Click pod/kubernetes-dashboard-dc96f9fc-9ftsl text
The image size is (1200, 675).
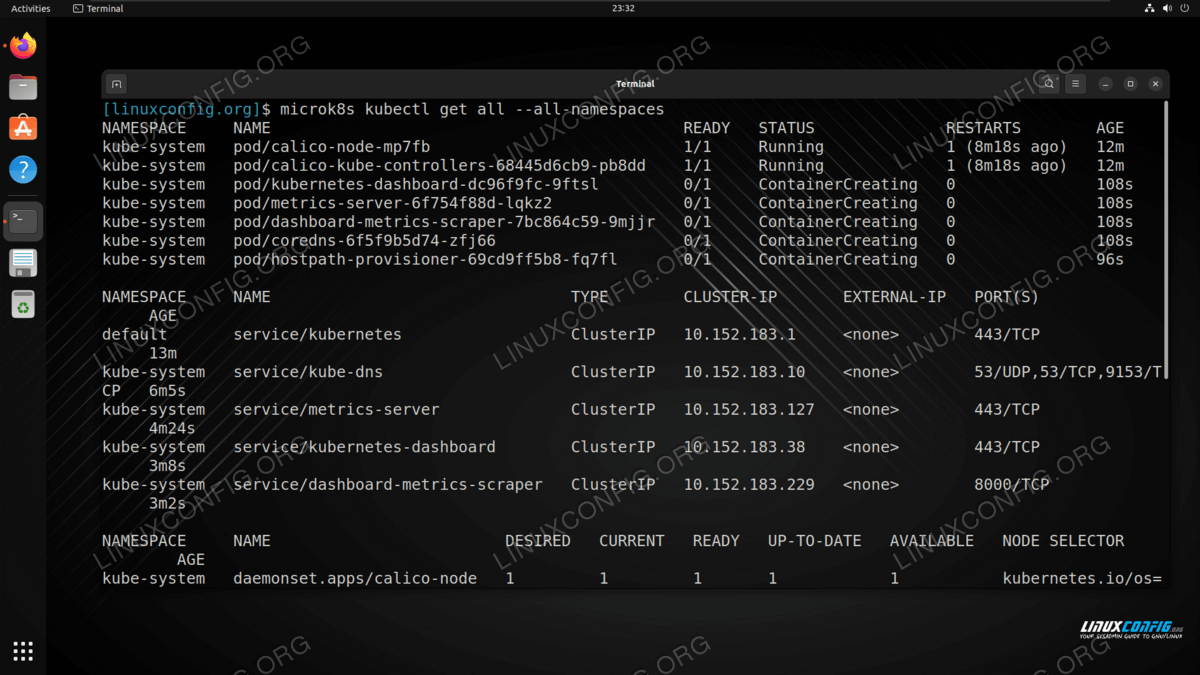click(x=416, y=184)
